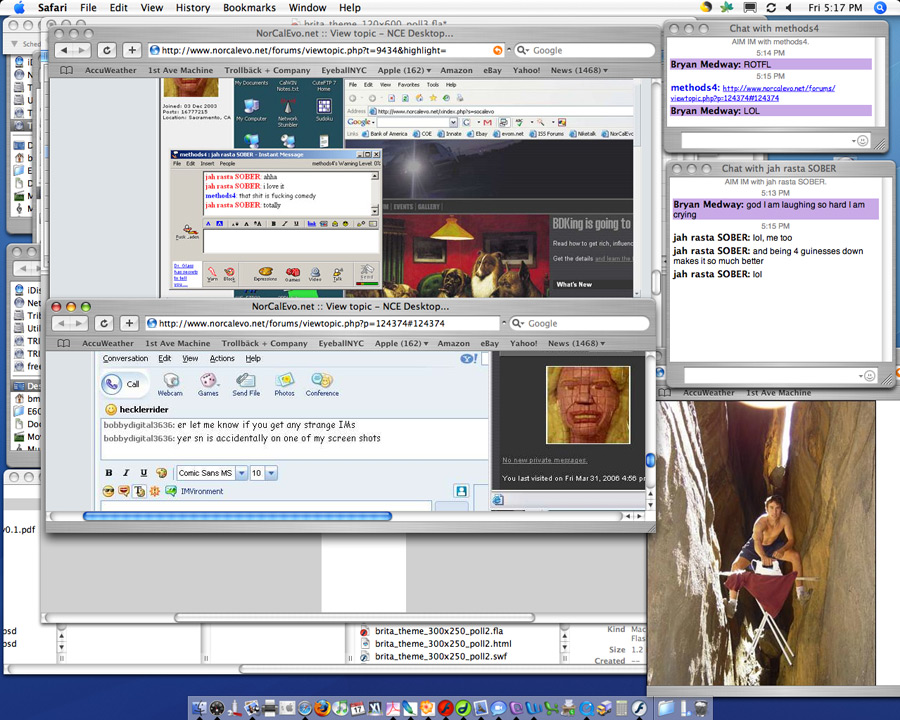This screenshot has height=720, width=900.
Task: Open the History menu in the menu bar
Action: pyautogui.click(x=193, y=7)
